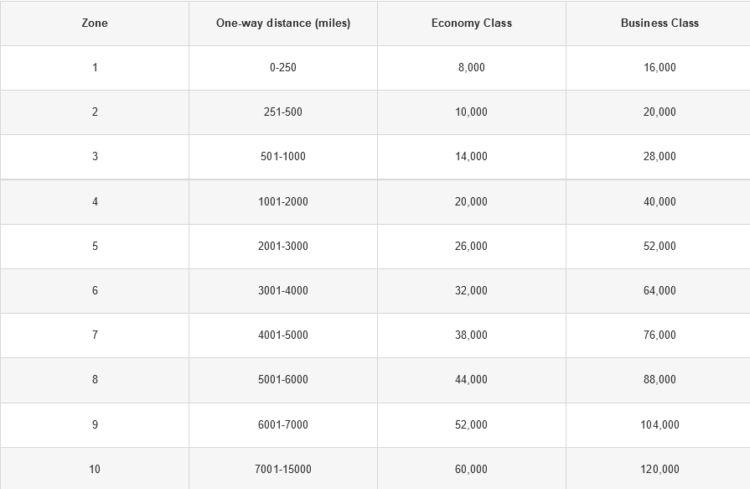Select the 251-500 distance cell

pos(283,112)
